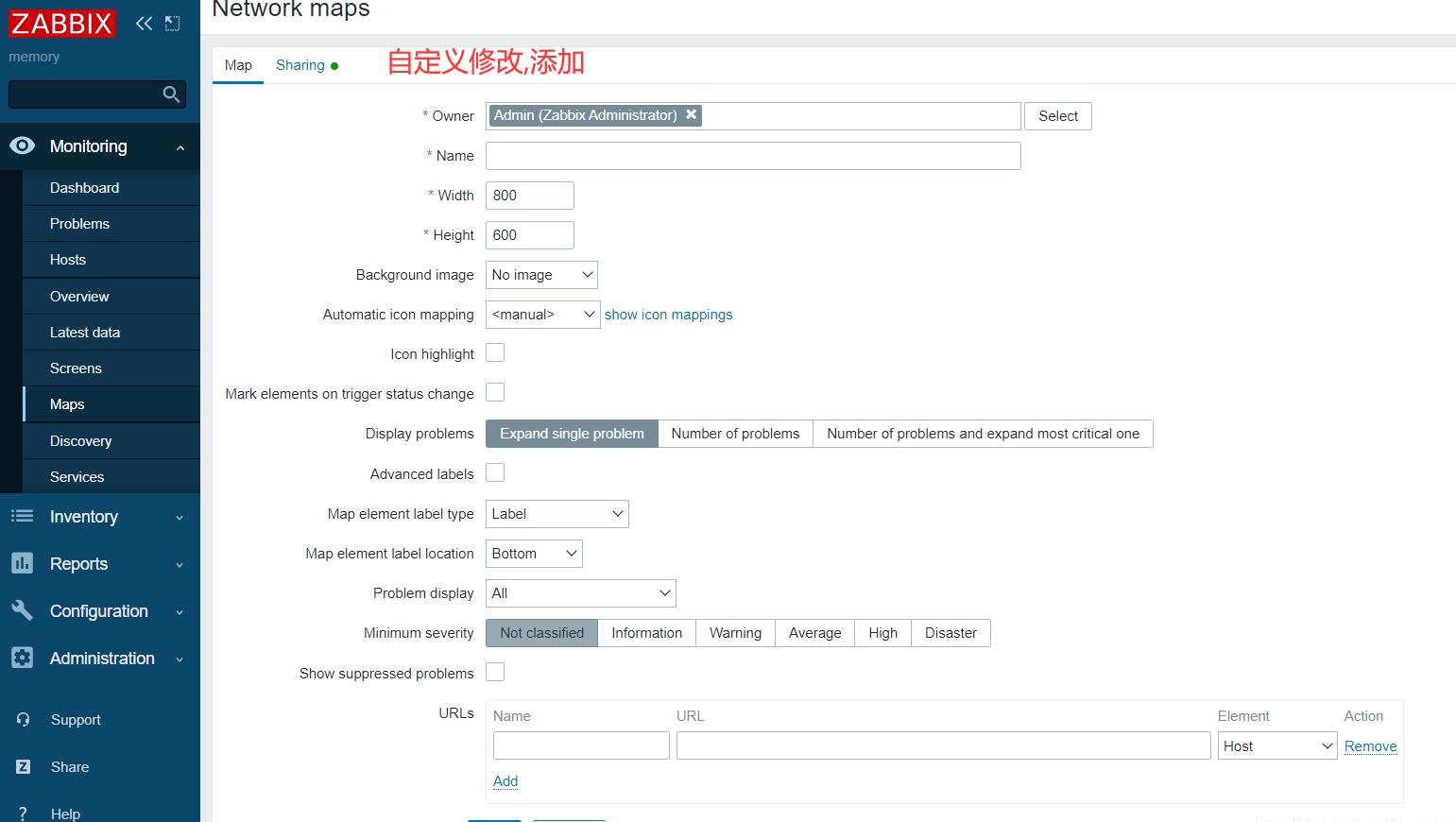
Task: Open URL Element Host dropdown
Action: [1277, 746]
